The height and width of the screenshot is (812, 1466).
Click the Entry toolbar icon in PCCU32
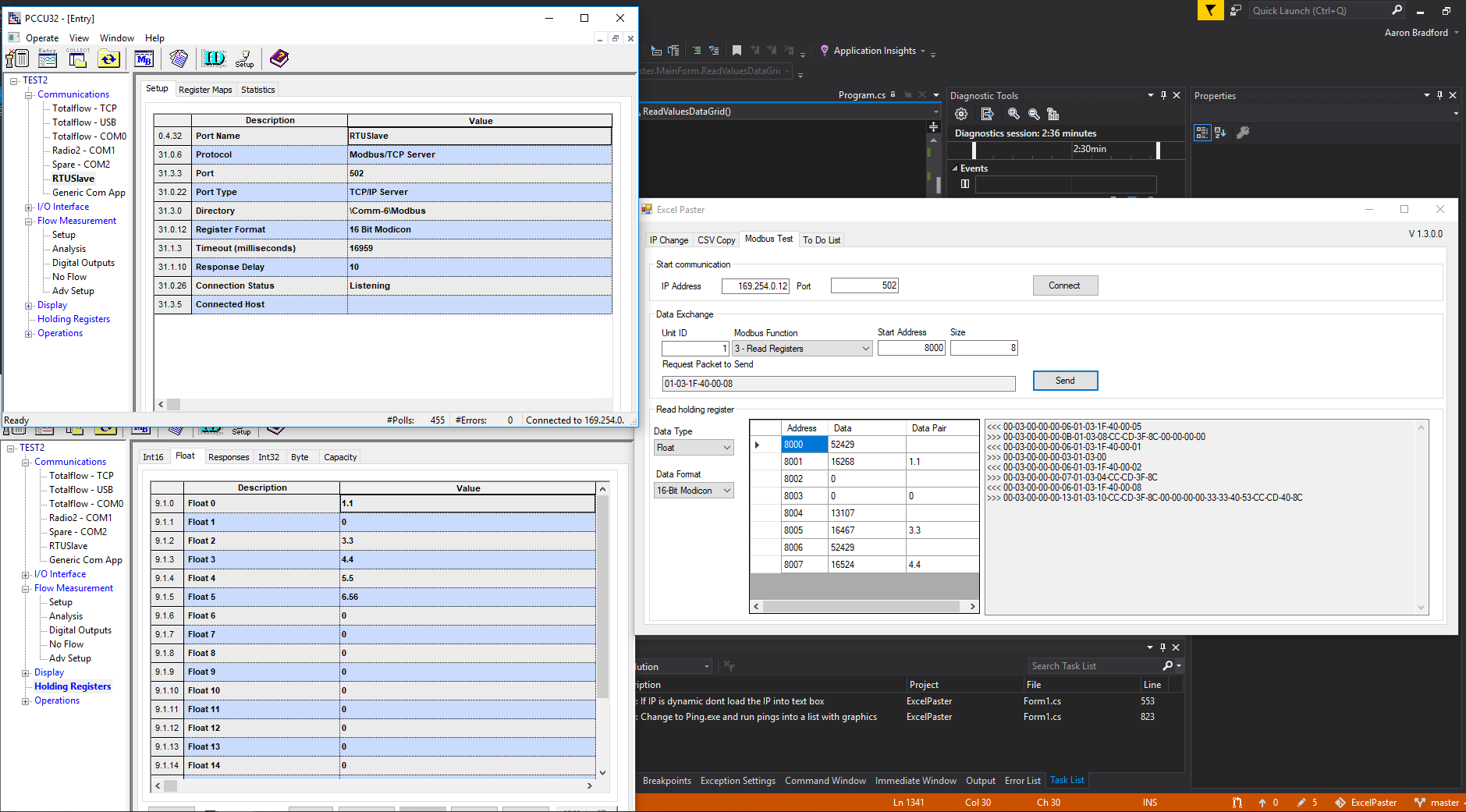[x=48, y=59]
